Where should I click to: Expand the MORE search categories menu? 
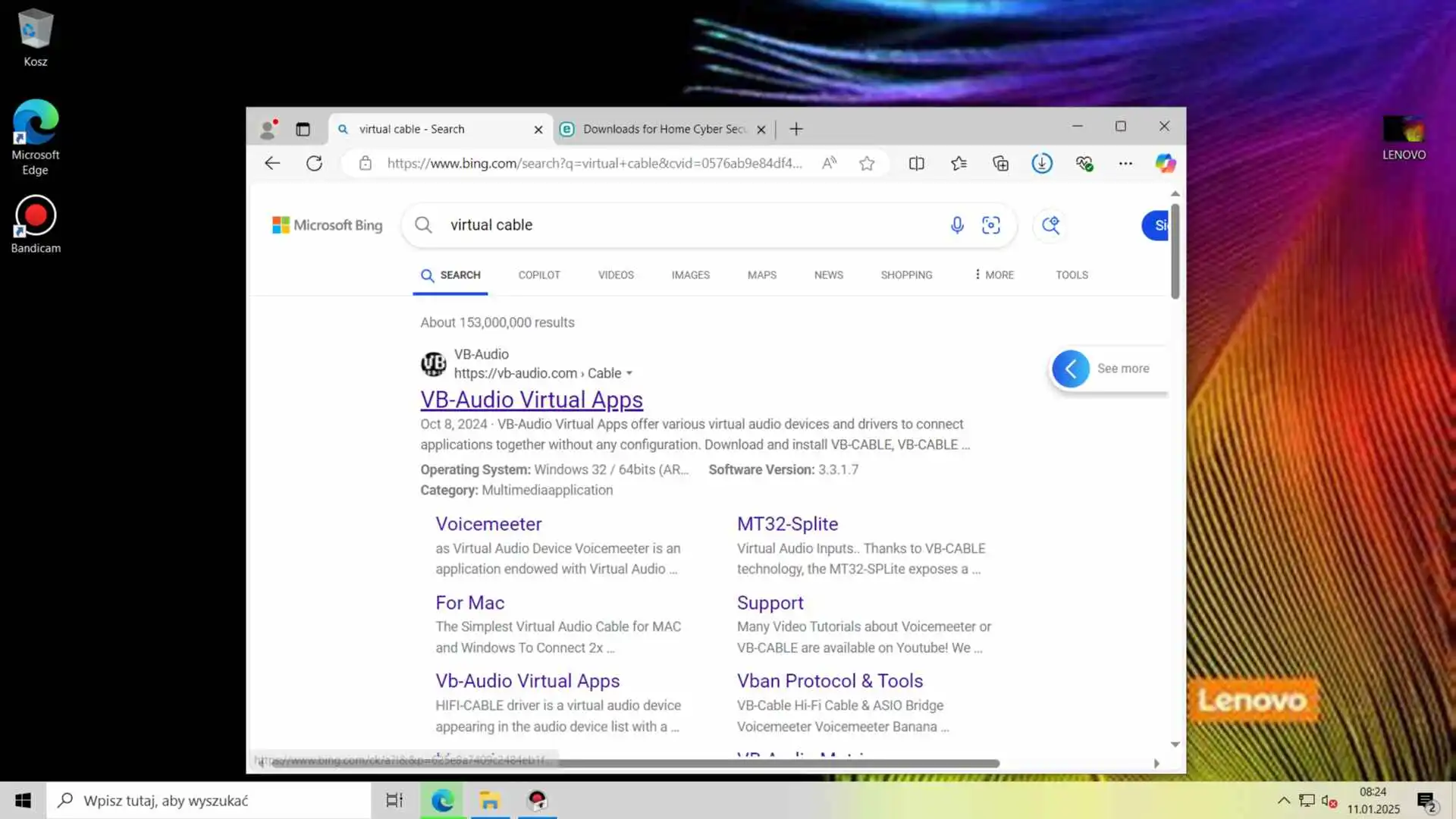coord(993,275)
